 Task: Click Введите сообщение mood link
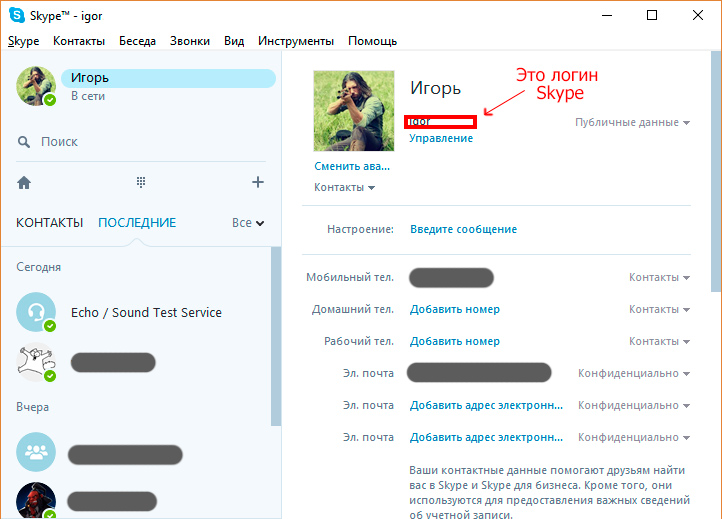463,229
